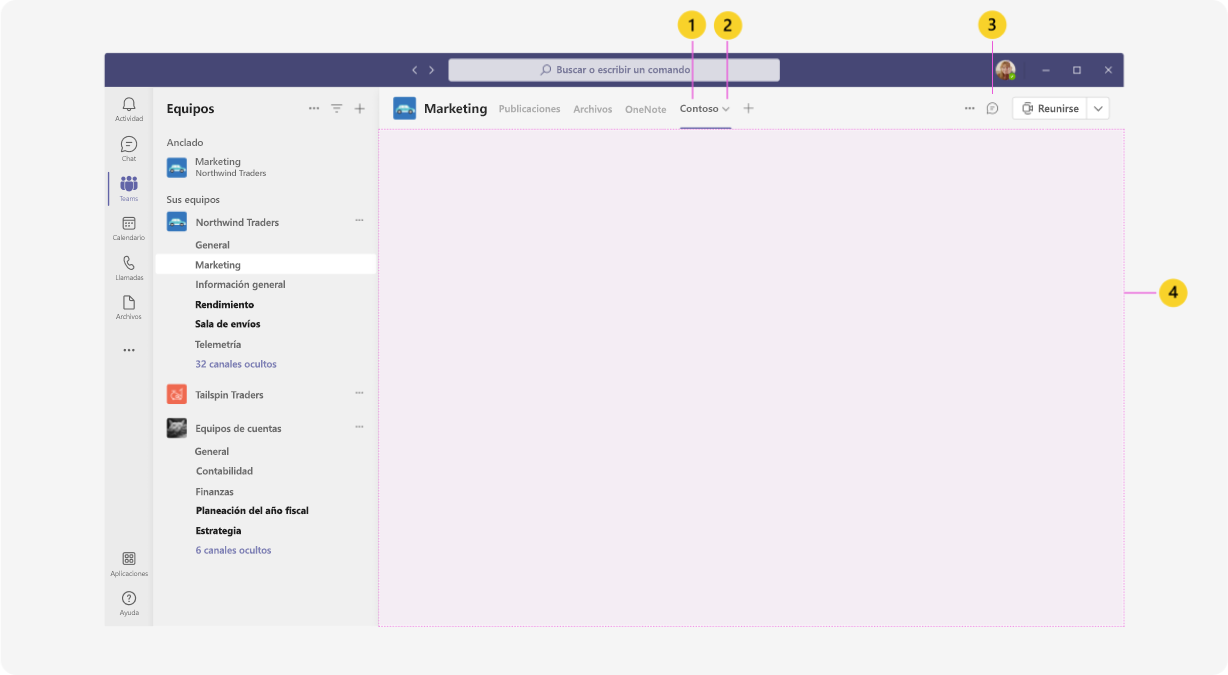Image resolution: width=1228 pixels, height=675 pixels.
Task: Open more options for Equipos de cuentas
Action: click(x=360, y=427)
